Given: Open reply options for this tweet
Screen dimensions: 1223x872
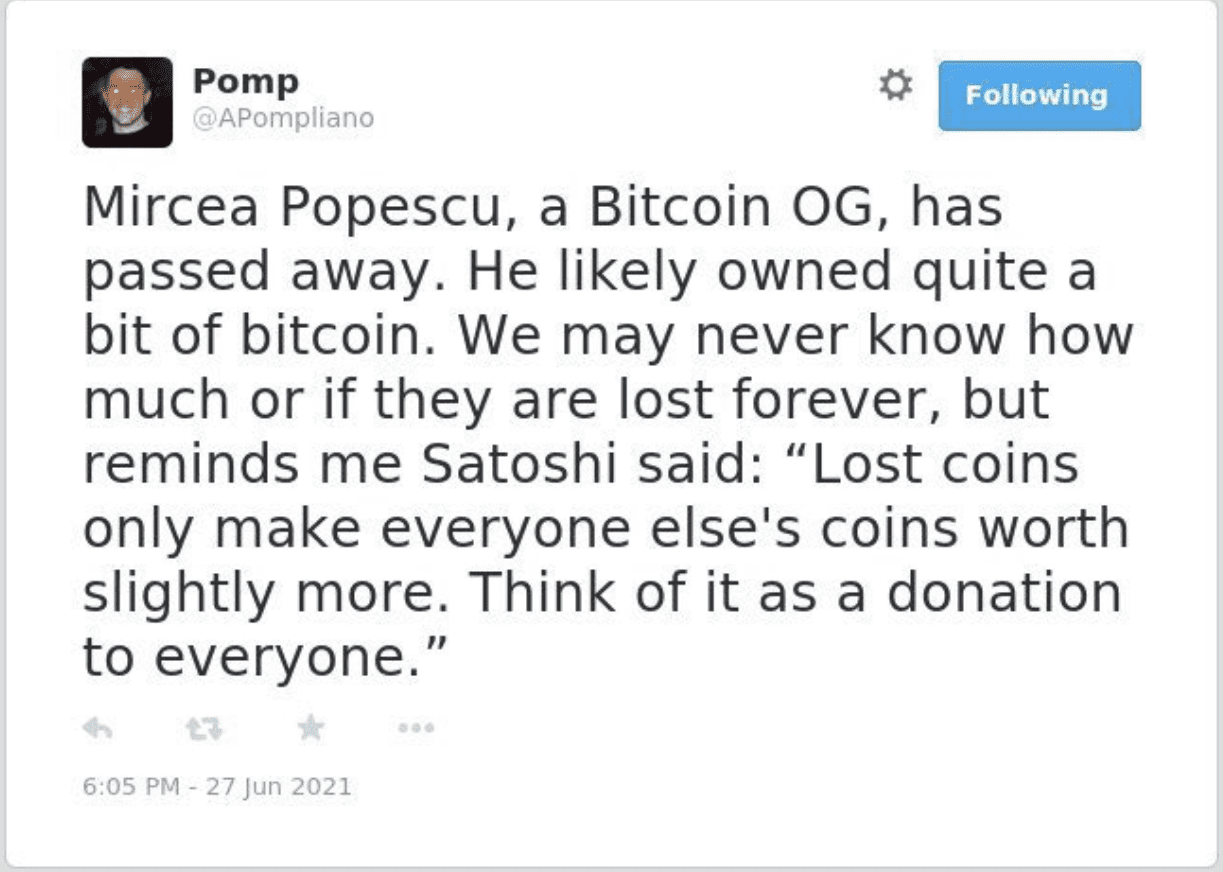Looking at the screenshot, I should [95, 728].
